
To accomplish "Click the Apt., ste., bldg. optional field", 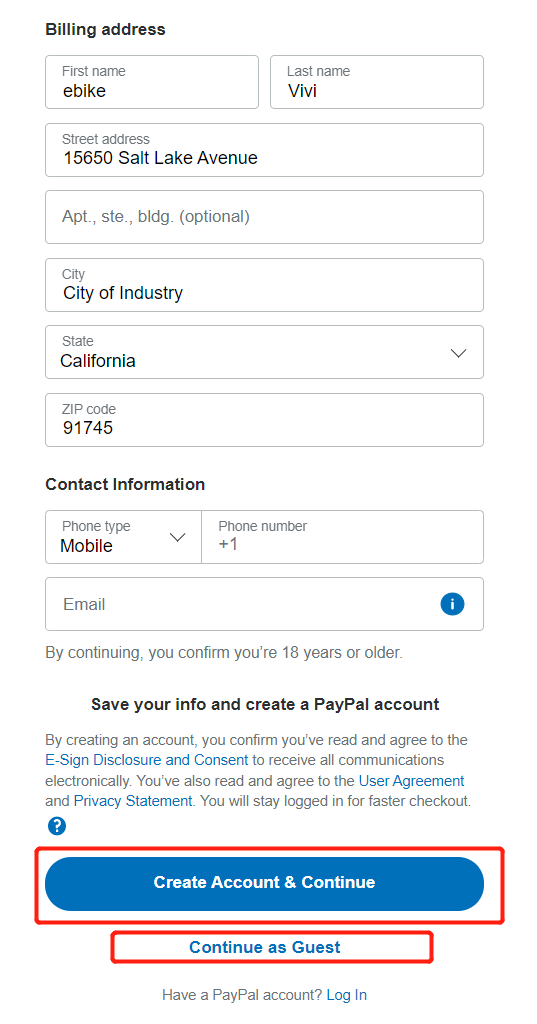I will click(265, 217).
